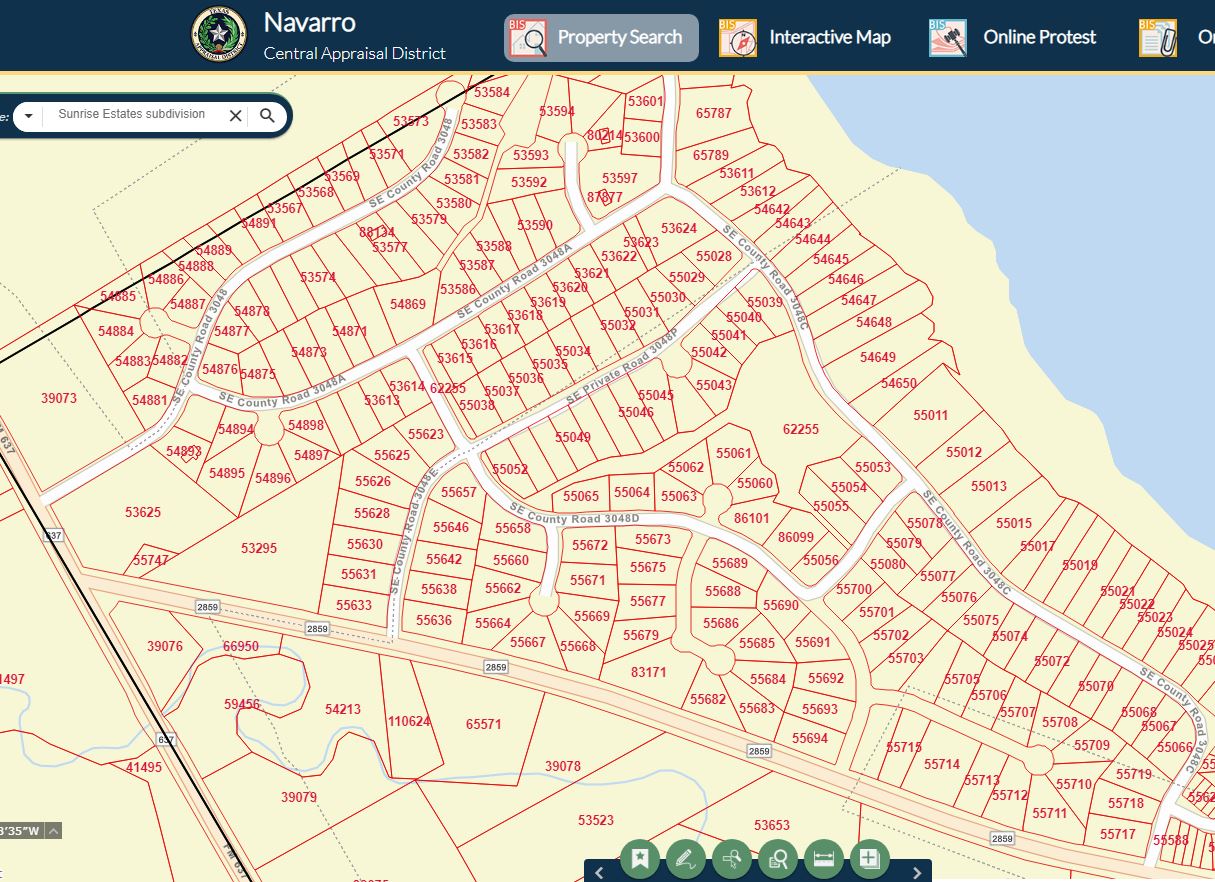Image resolution: width=1215 pixels, height=882 pixels.
Task: Click in the Sunrise Estates search field
Action: tap(132, 115)
